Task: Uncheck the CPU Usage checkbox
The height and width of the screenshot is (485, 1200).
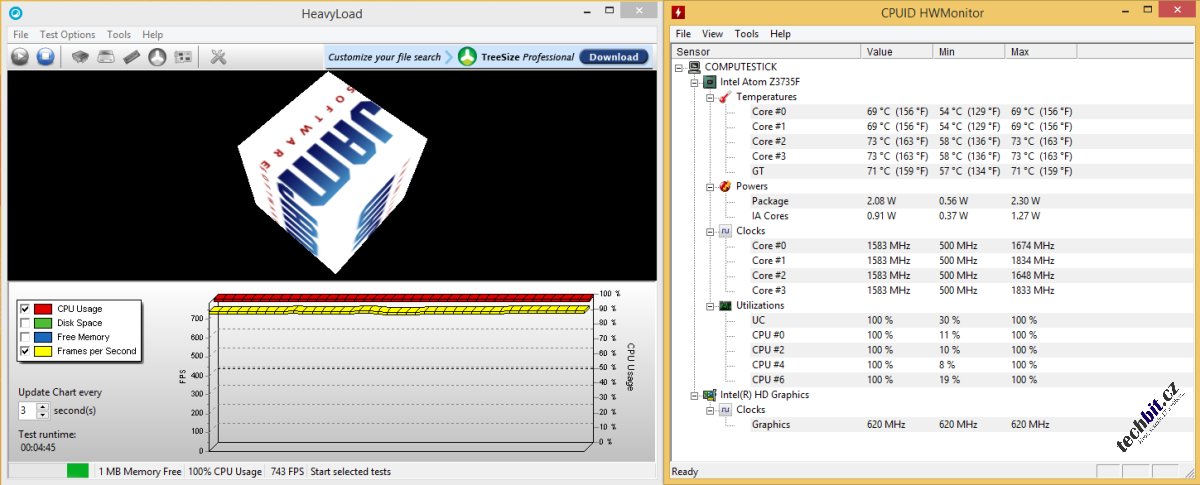Action: [25, 309]
